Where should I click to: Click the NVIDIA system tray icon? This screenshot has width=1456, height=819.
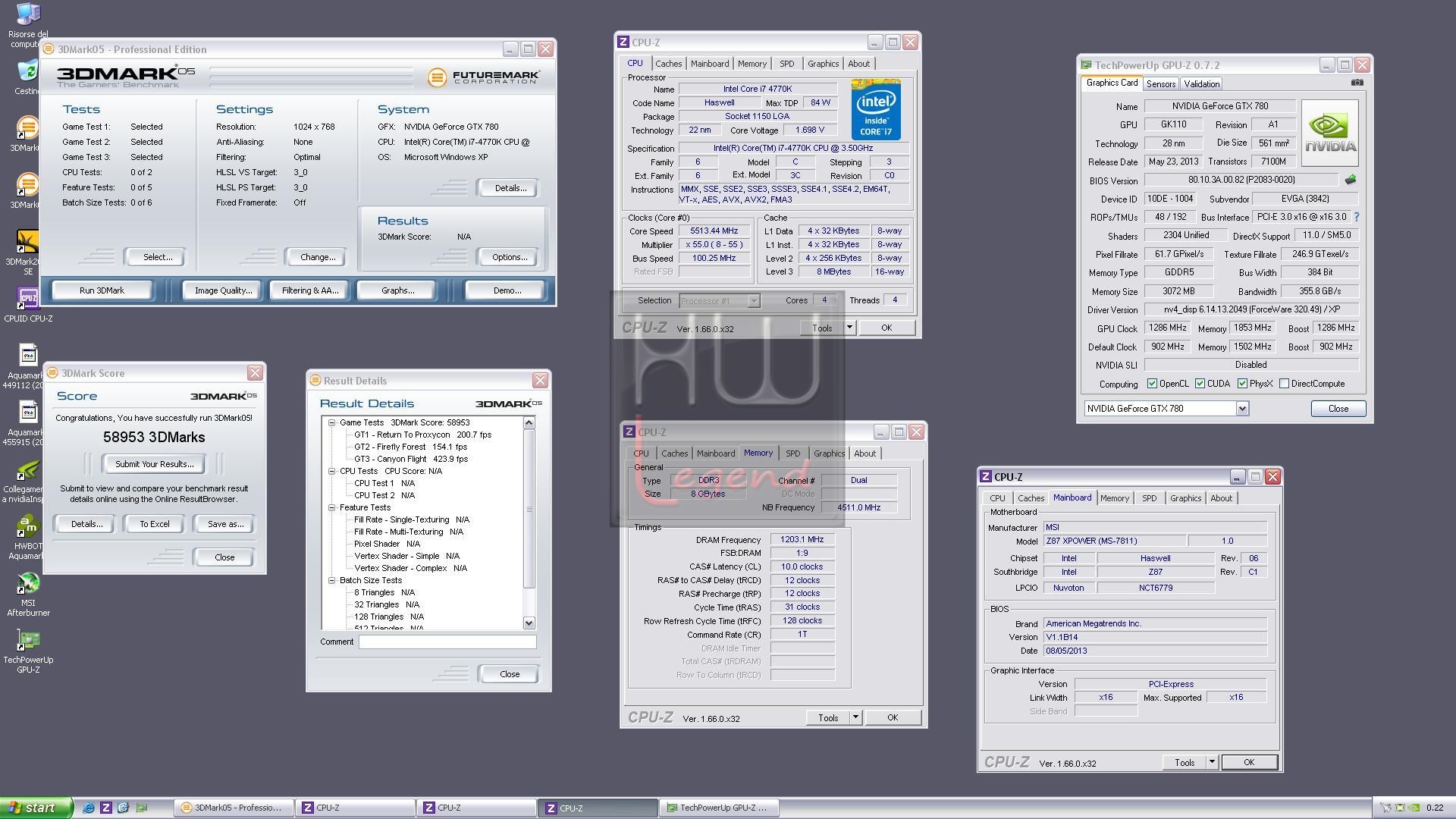tap(1414, 808)
